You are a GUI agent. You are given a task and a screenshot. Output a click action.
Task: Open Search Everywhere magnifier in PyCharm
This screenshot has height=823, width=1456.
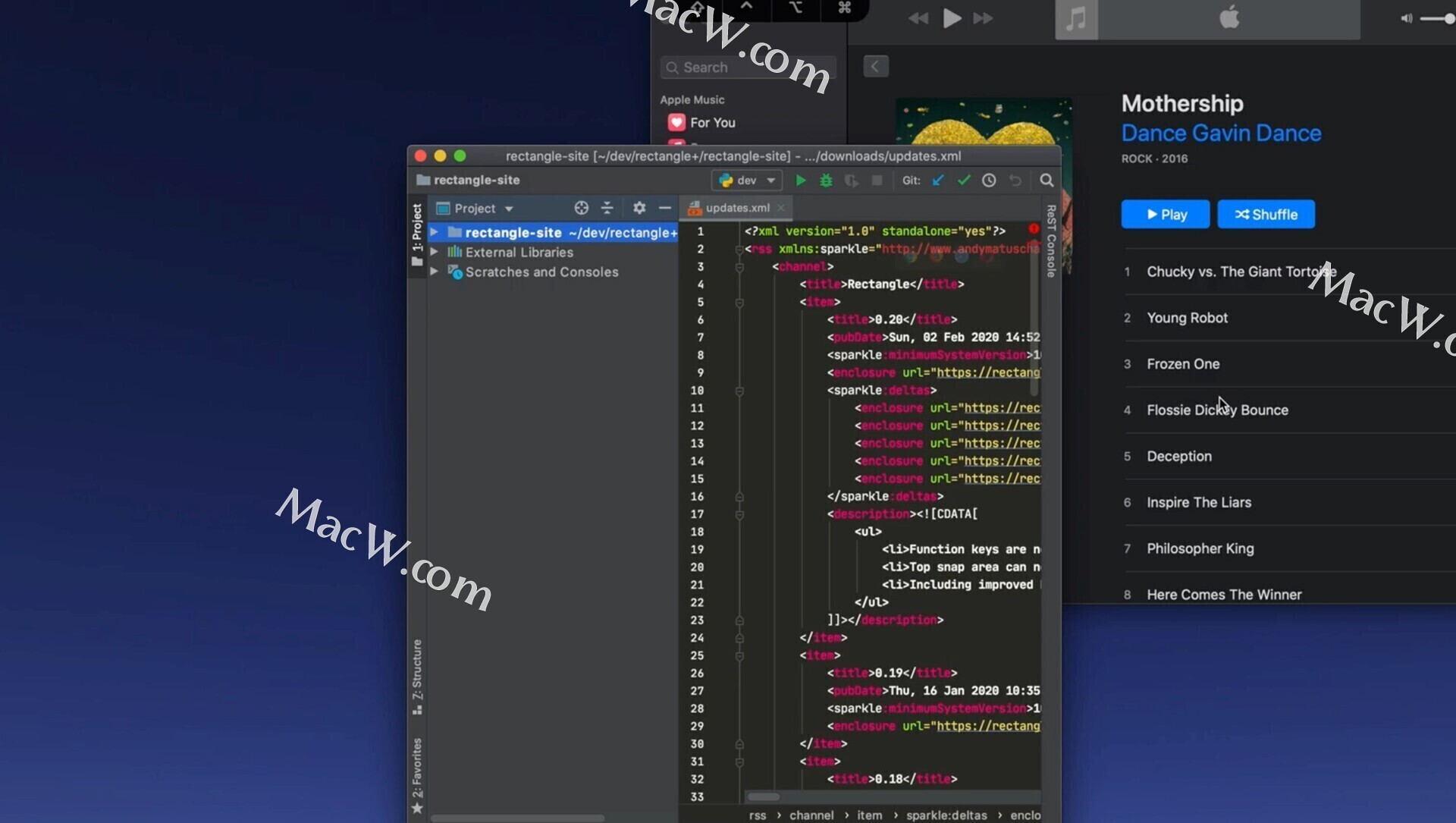(1046, 181)
